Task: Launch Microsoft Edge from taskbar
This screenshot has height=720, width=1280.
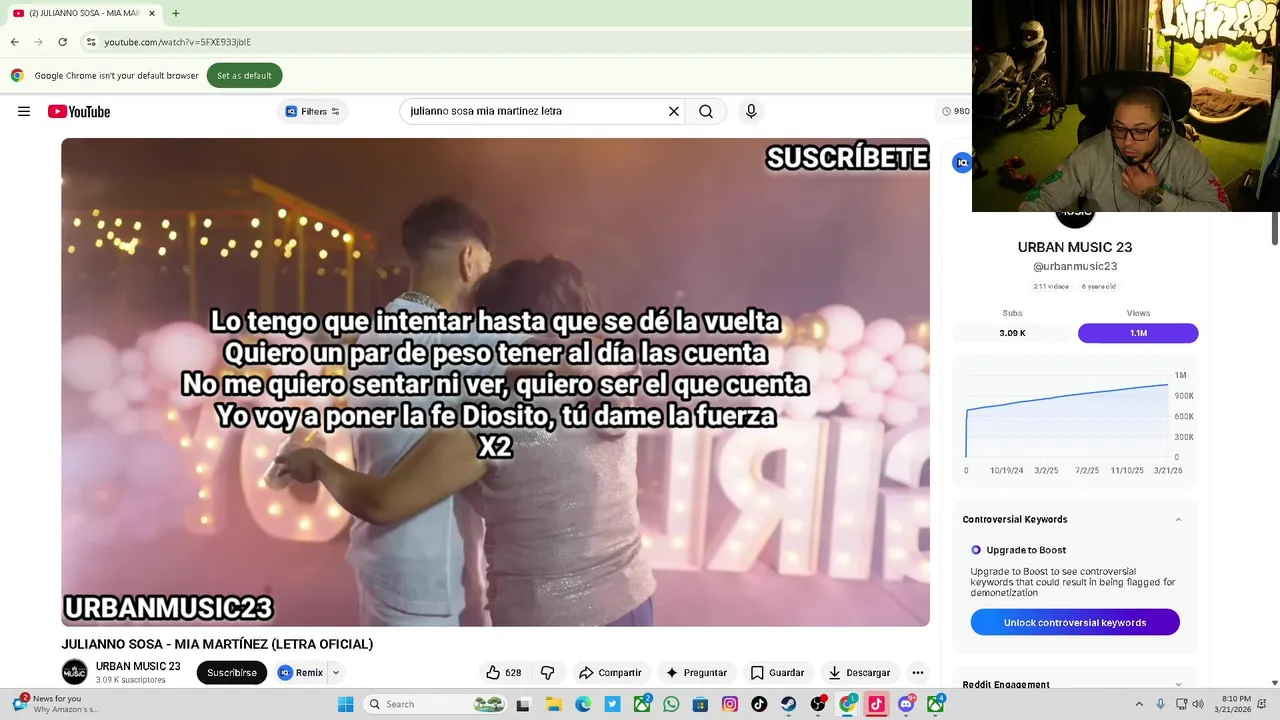Action: click(583, 704)
